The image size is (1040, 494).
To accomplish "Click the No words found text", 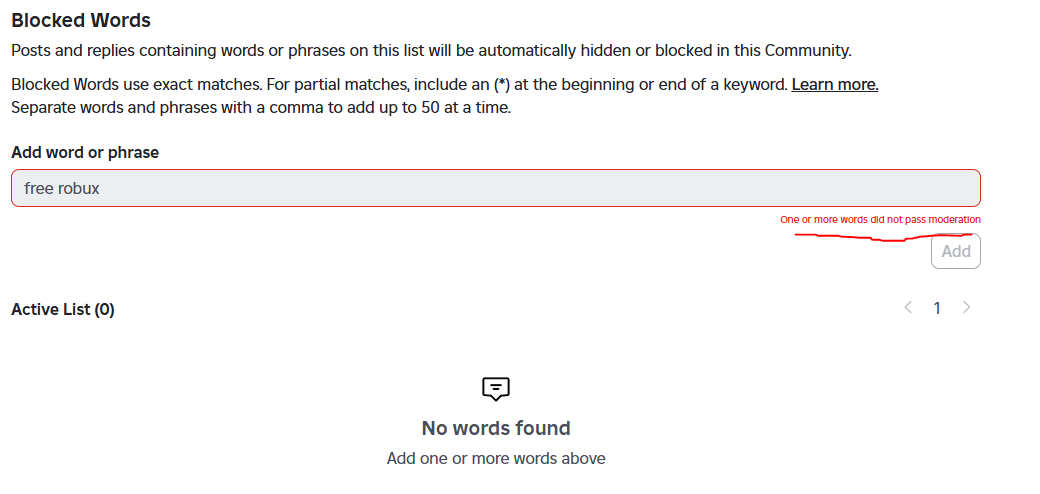I will (x=495, y=428).
